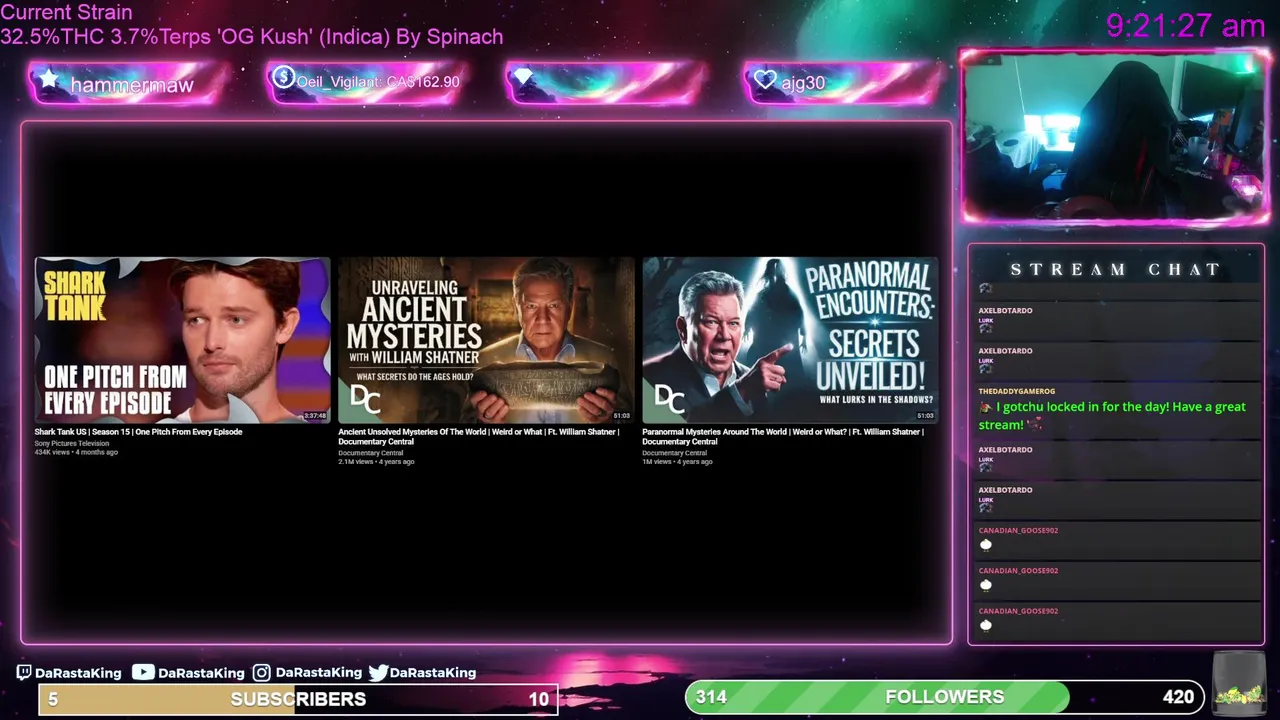Open the Paranormal Encounters Secrets Unveiled thumbnail
The width and height of the screenshot is (1280, 720).
pyautogui.click(x=790, y=340)
